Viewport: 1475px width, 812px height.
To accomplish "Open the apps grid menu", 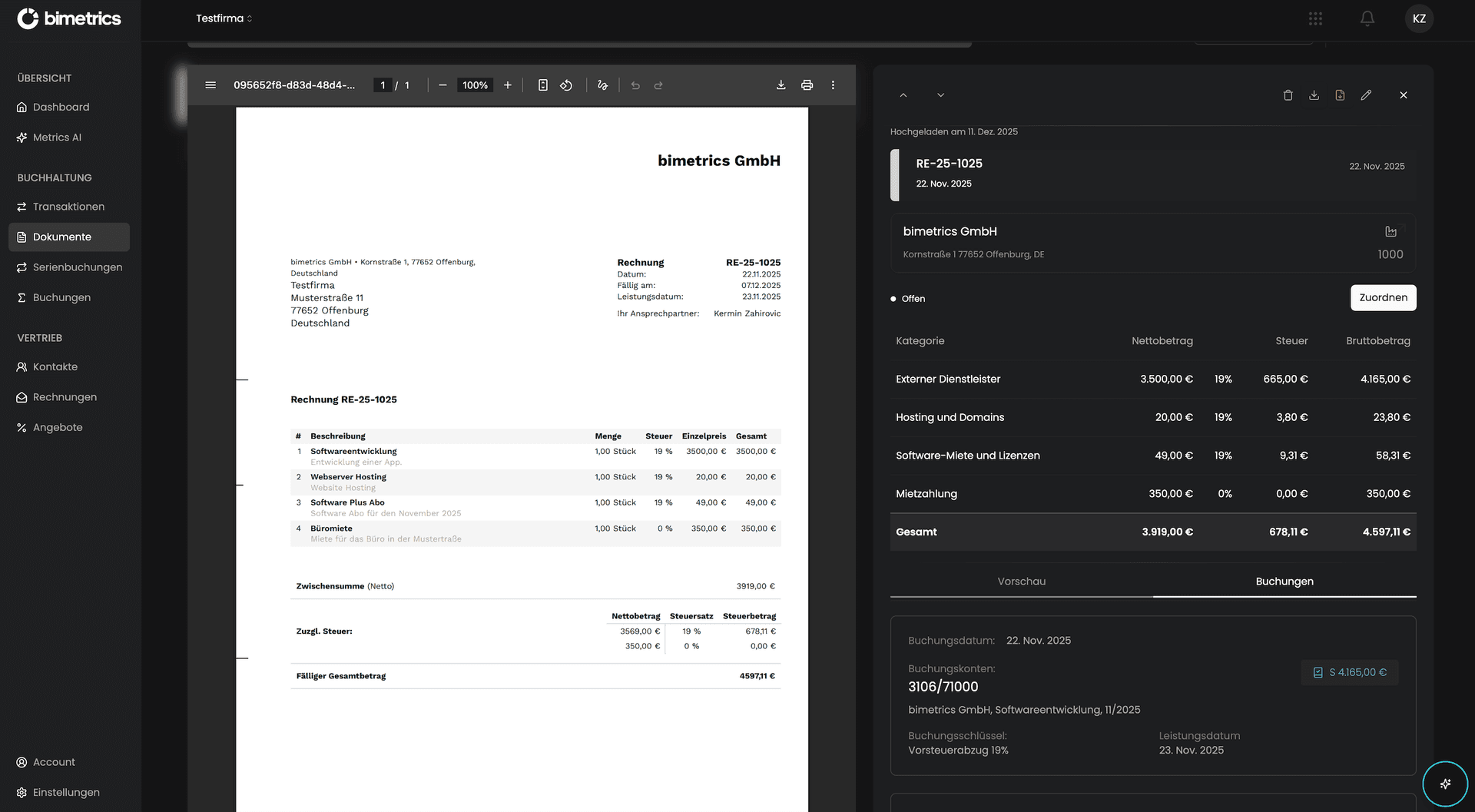I will click(1315, 18).
